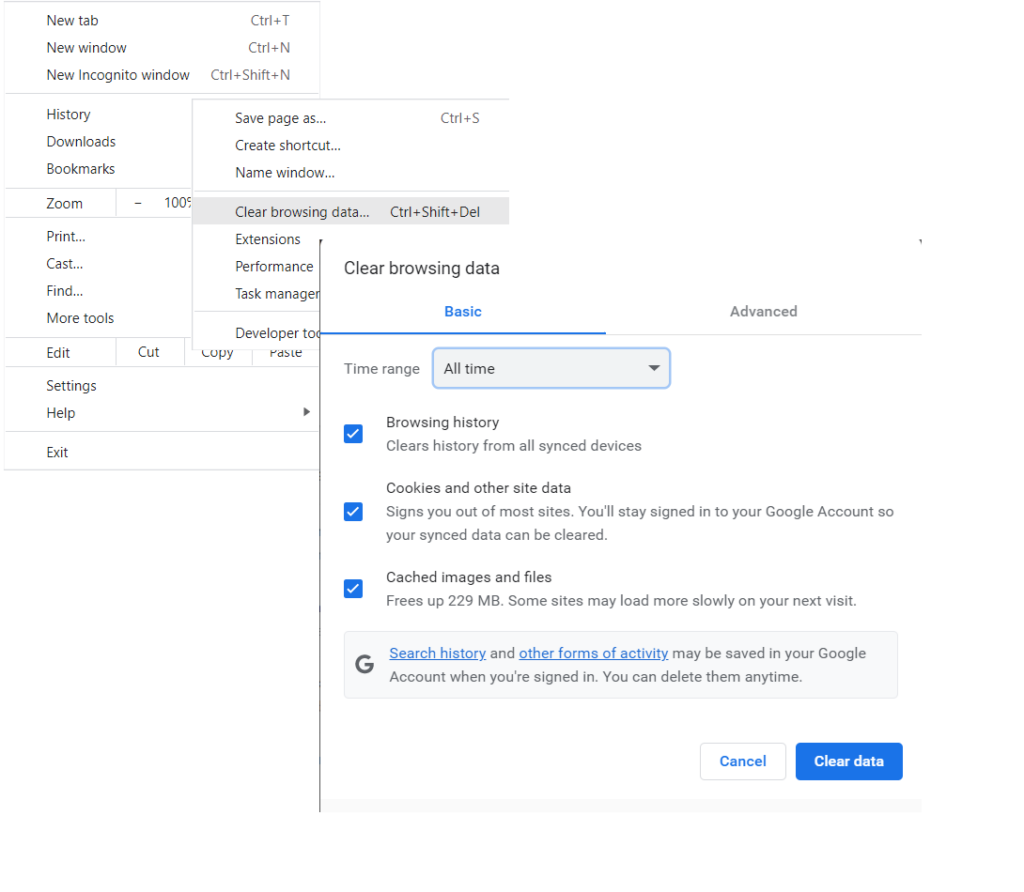Select "All time" combo box
The width and height of the screenshot is (1024, 892).
551,368
